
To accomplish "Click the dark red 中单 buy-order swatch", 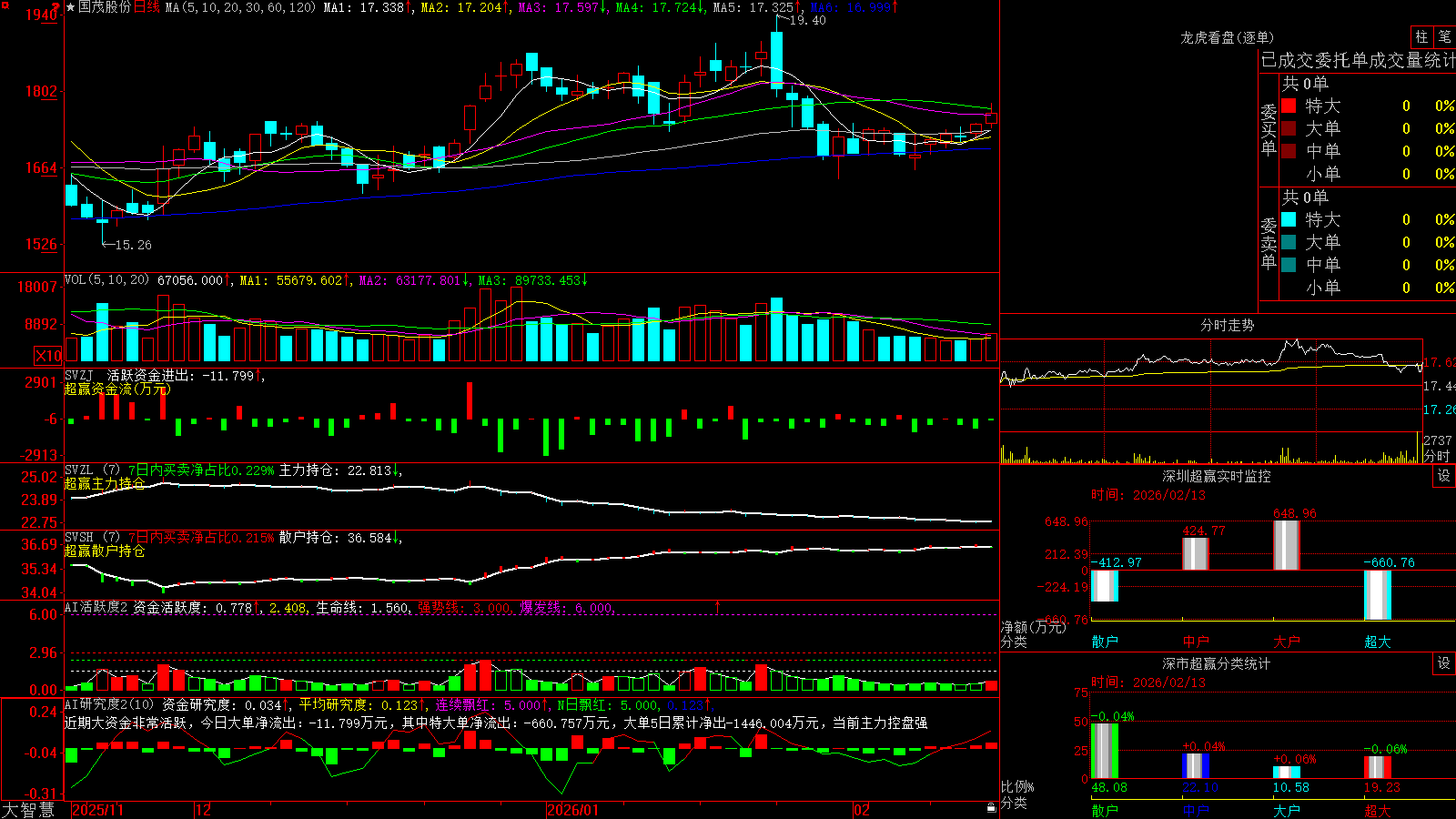I will [1289, 151].
